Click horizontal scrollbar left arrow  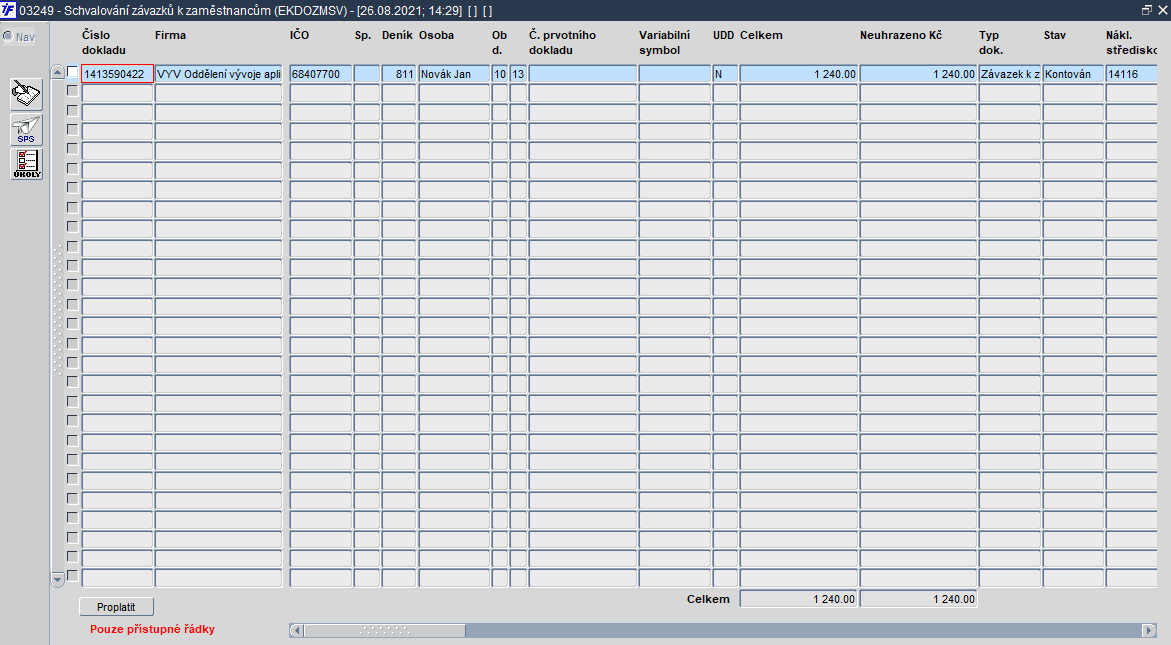tap(296, 630)
